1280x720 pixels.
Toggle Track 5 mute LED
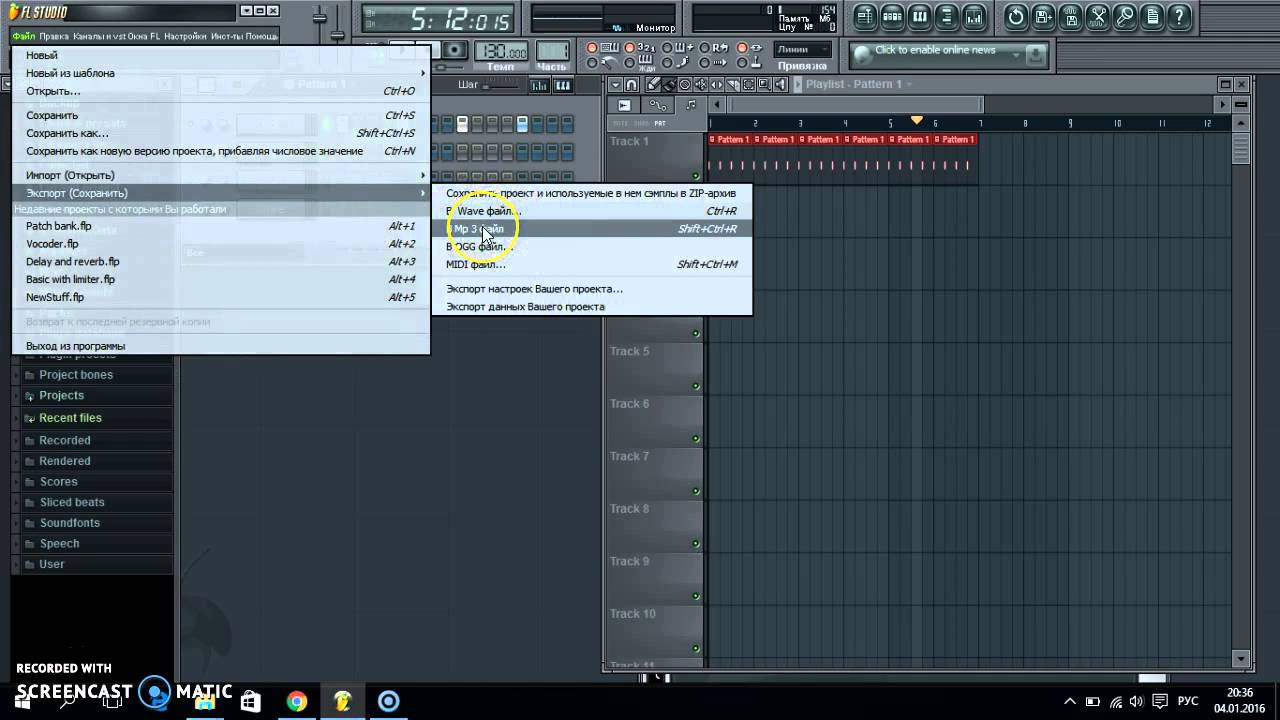coord(696,386)
